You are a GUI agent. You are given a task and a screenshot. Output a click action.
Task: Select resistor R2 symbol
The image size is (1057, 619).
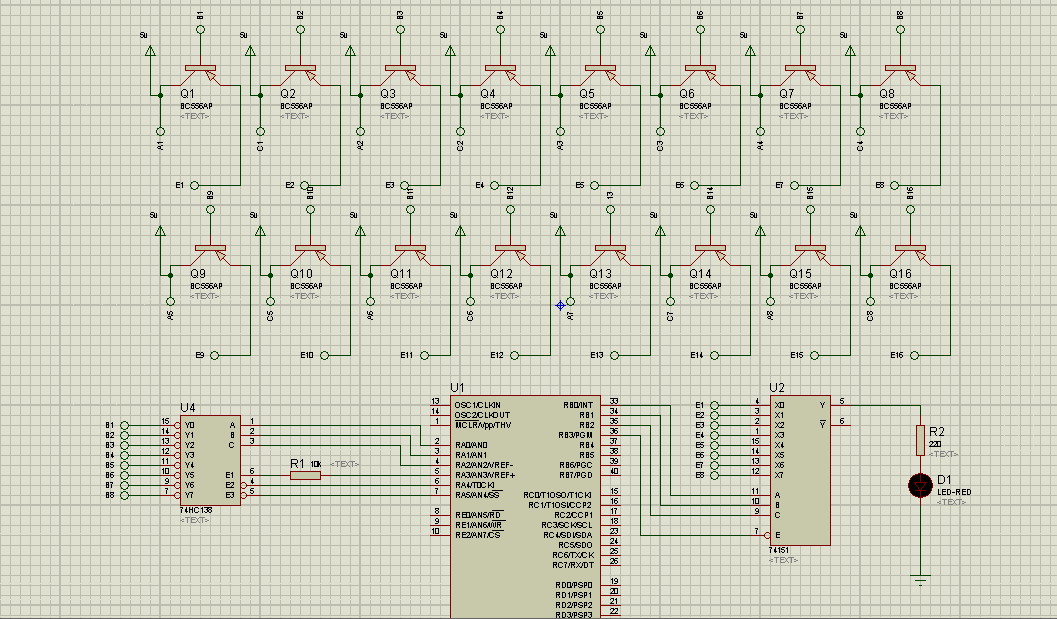point(920,440)
